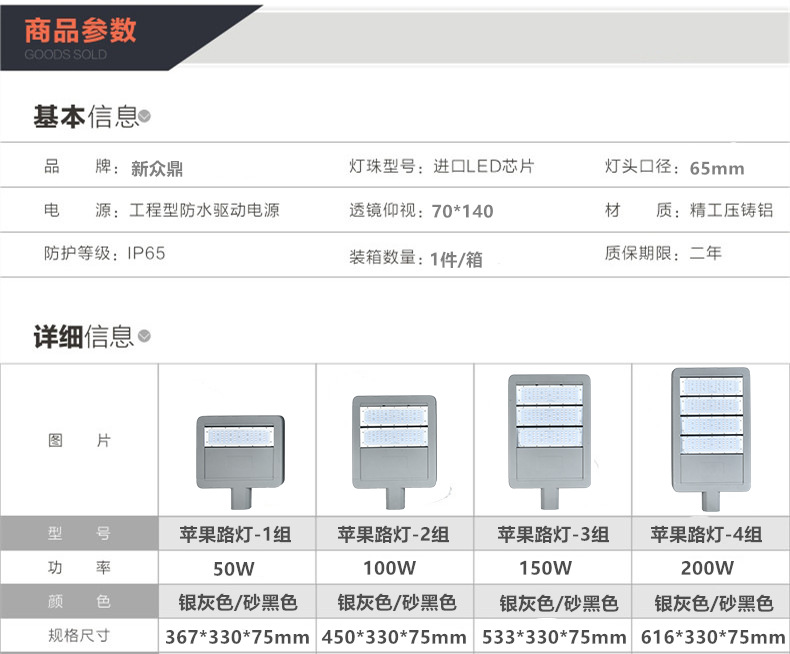Viewport: 790px width, 654px height.
Task: Select the 详细信息 section heading
Action: pos(84,336)
